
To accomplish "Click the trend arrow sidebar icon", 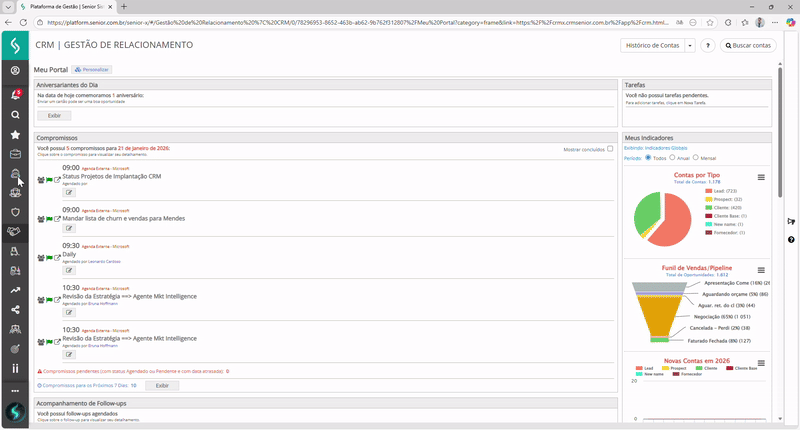I will [15, 290].
